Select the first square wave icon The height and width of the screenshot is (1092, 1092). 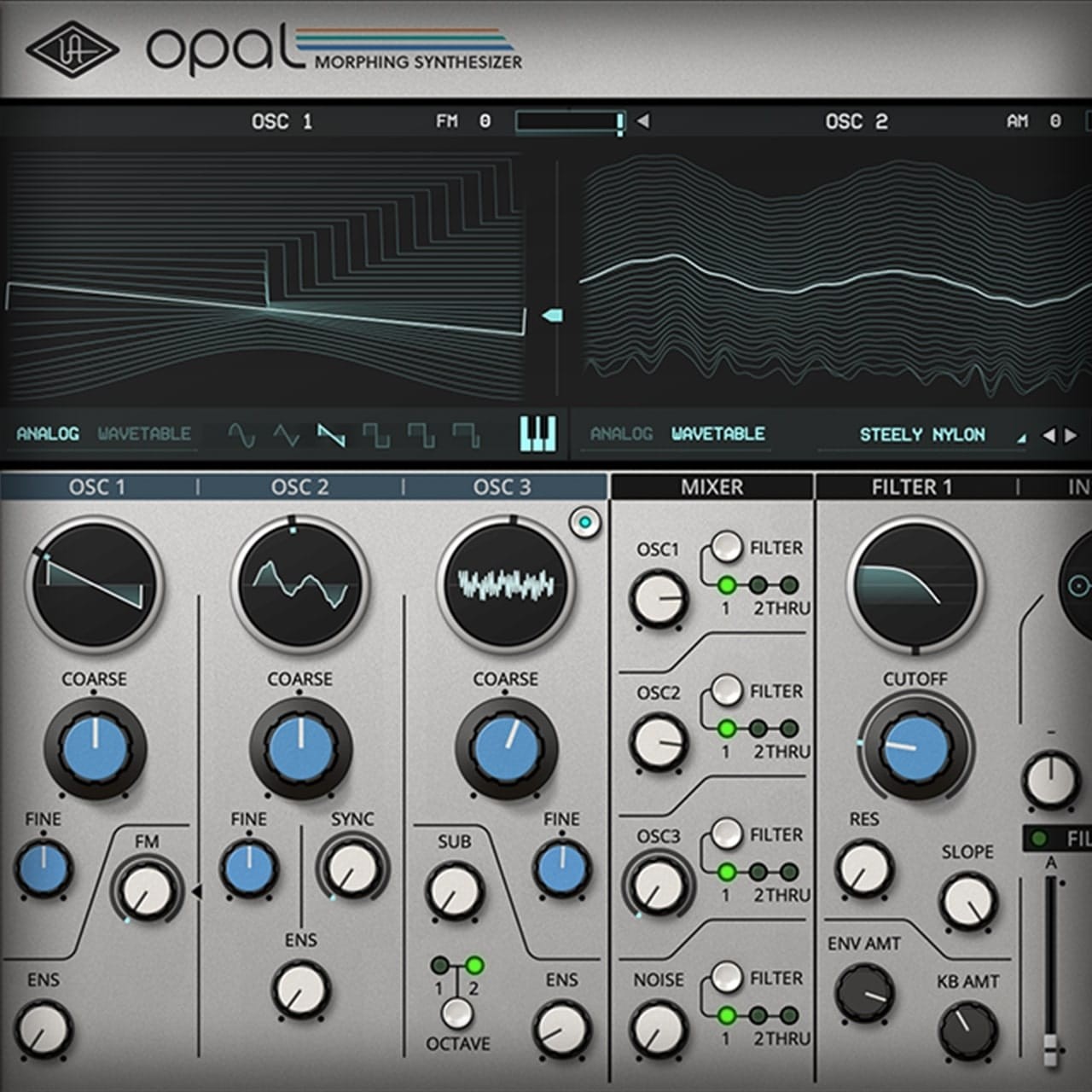375,436
